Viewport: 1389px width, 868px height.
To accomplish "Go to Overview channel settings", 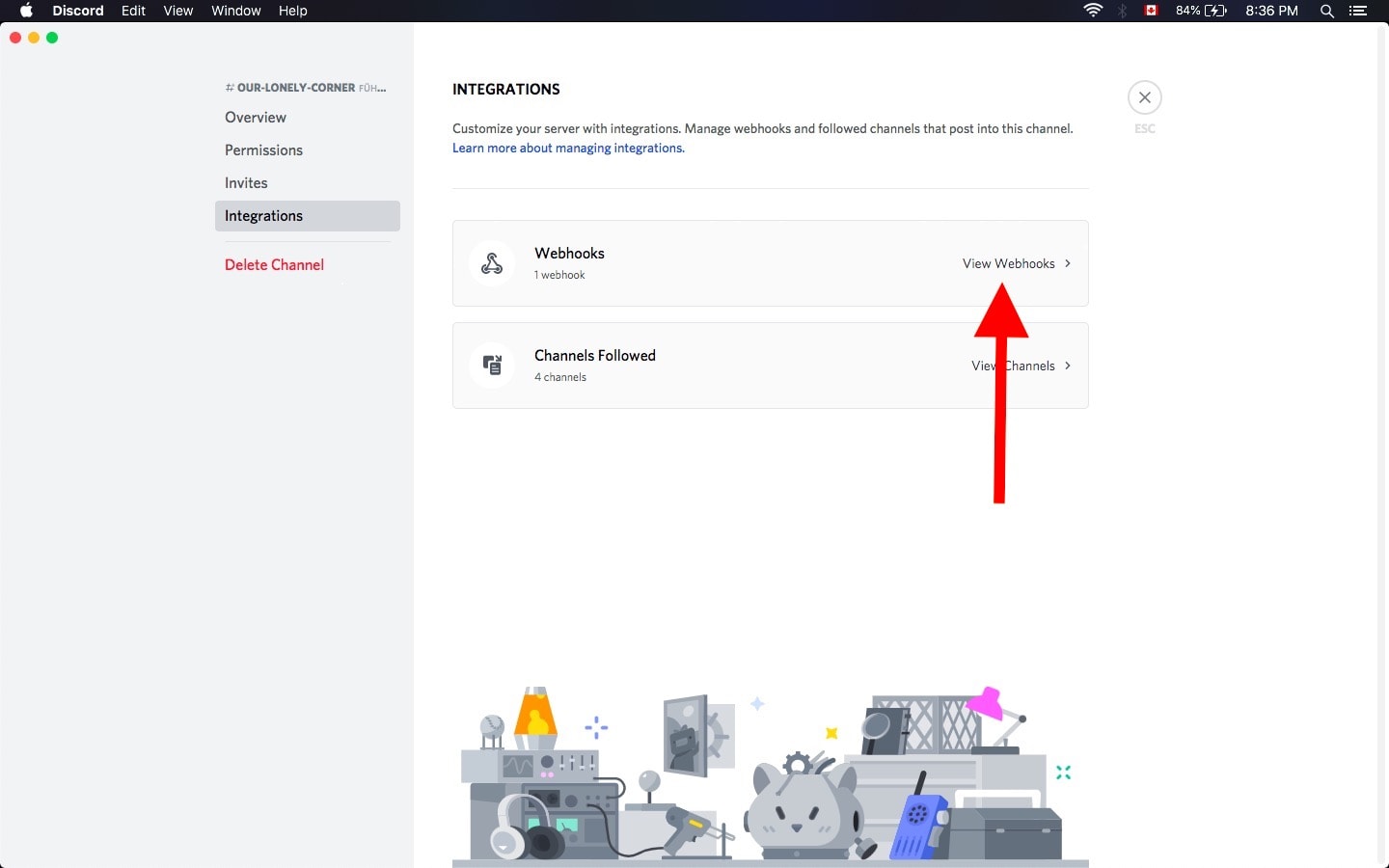I will 308,118.
